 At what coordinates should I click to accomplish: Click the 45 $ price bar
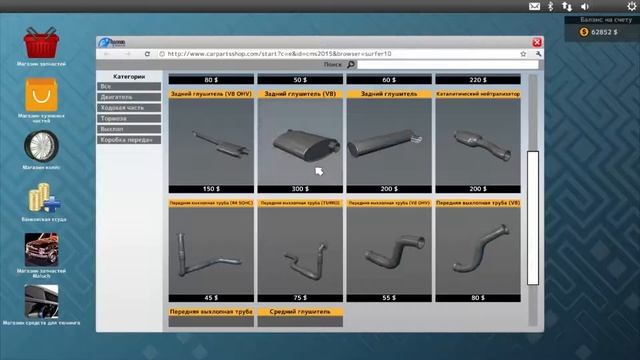211,298
